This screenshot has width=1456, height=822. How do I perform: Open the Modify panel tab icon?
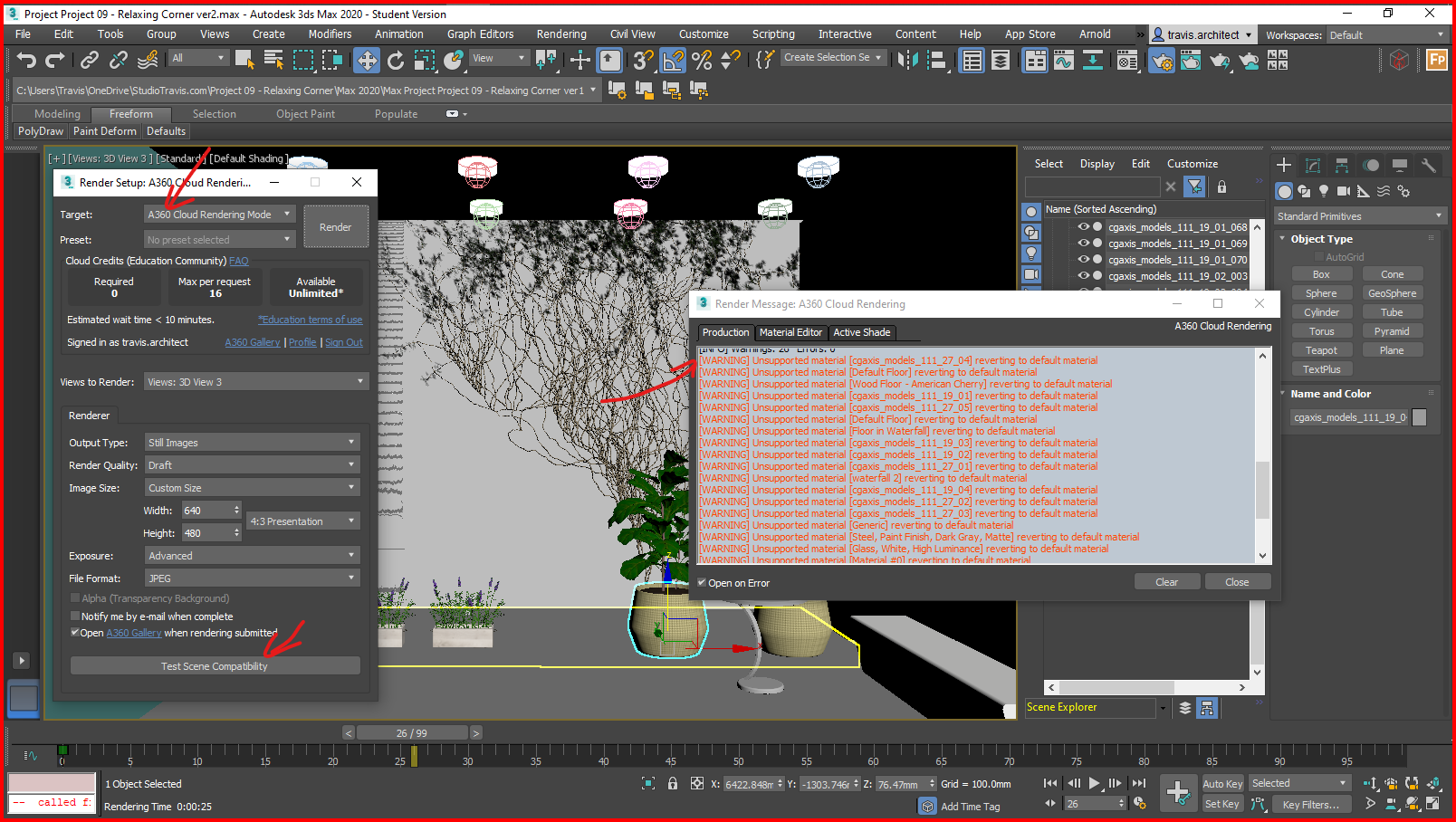tap(1313, 165)
